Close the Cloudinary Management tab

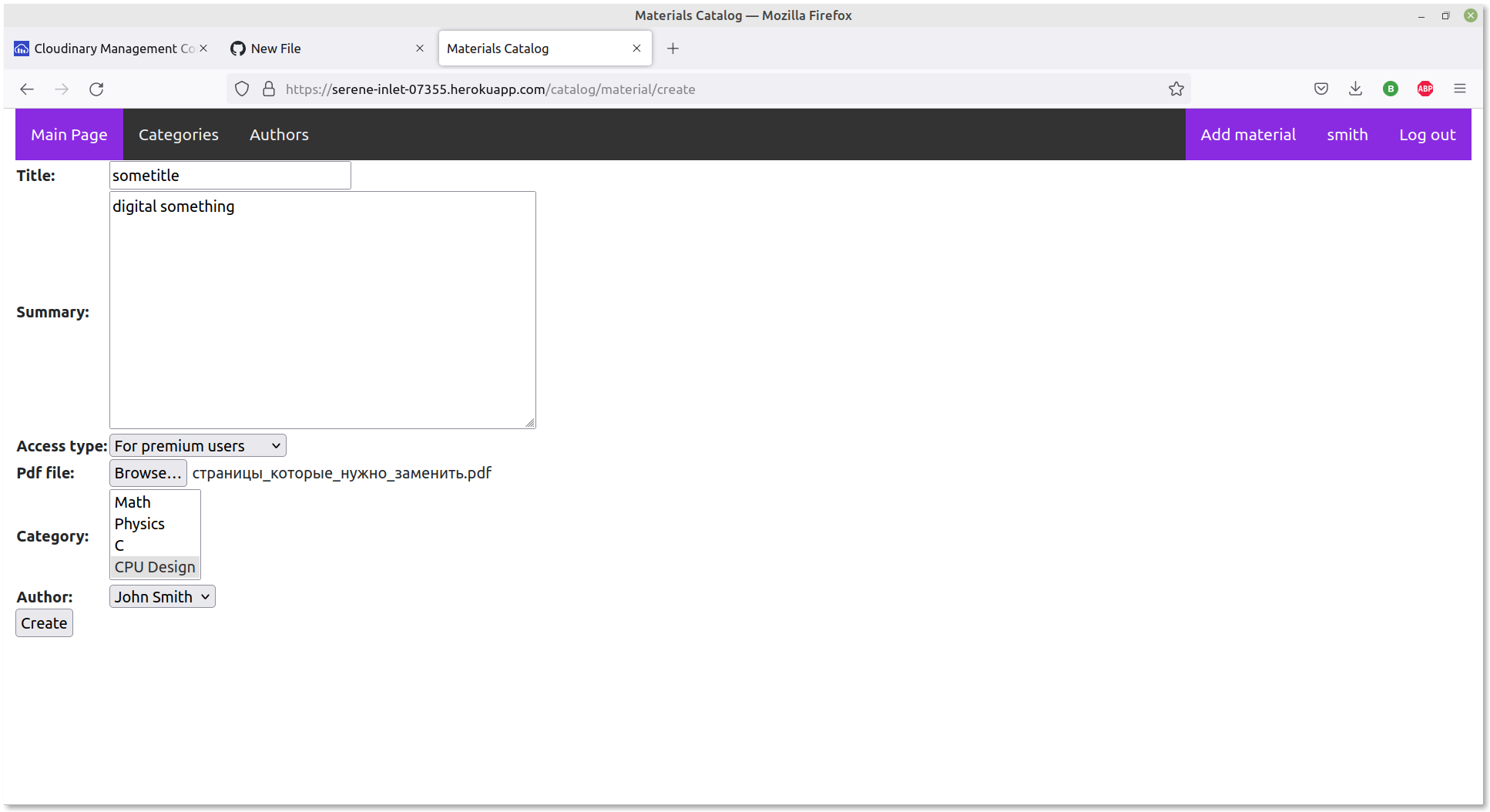(x=203, y=49)
